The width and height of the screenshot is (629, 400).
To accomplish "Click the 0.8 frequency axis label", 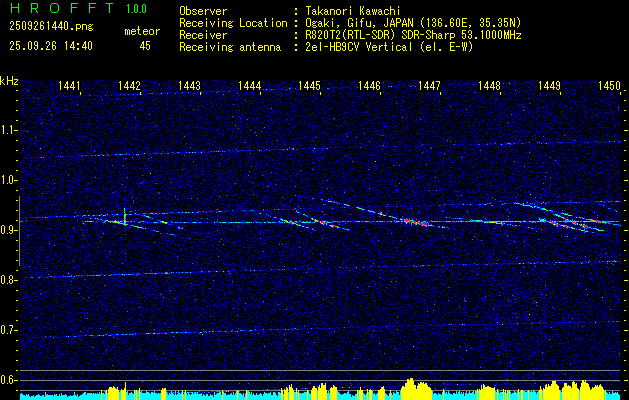I will point(9,280).
